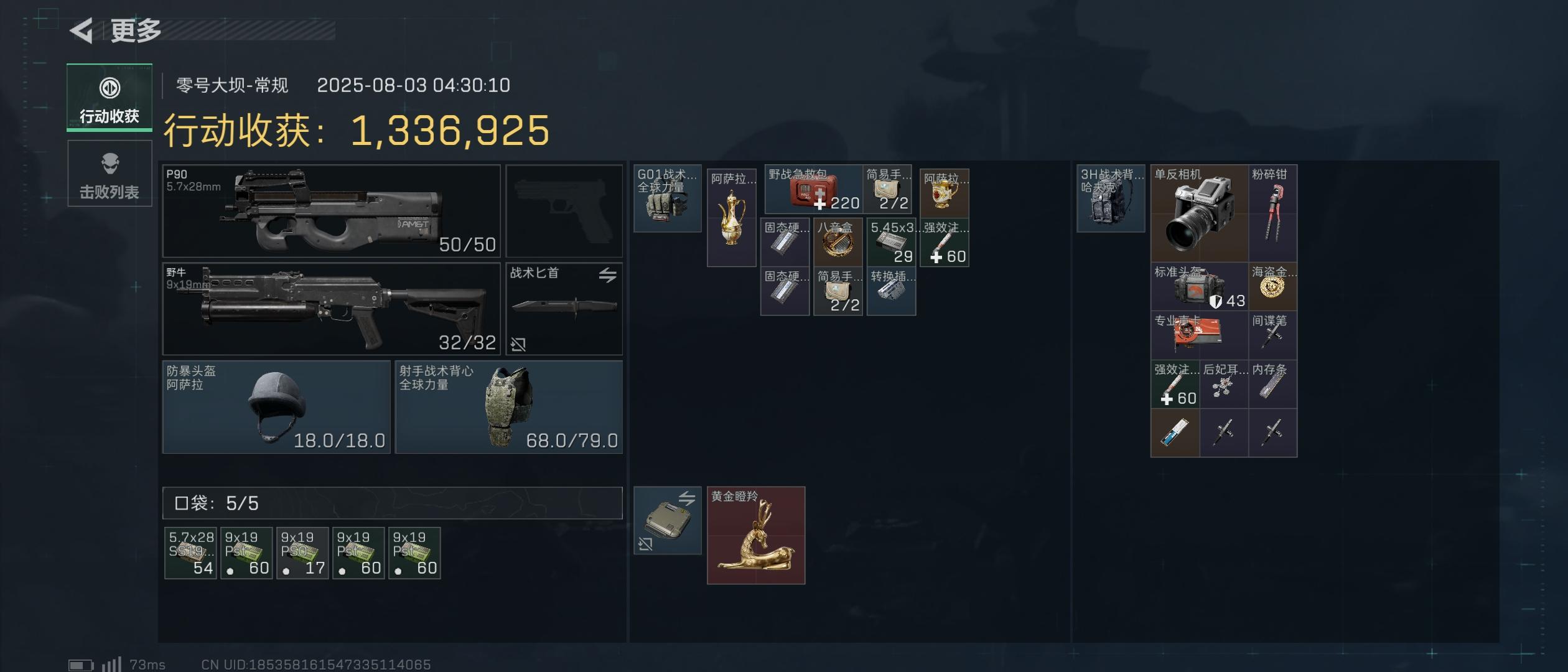Click the back arrow beside 更多
1568x672 pixels.
[x=82, y=30]
